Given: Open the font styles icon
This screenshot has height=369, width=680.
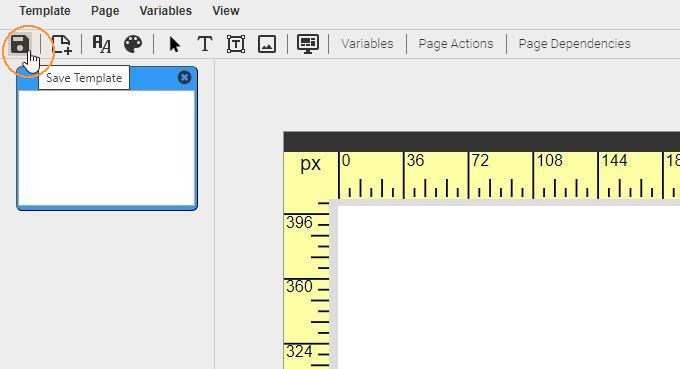Looking at the screenshot, I should pyautogui.click(x=101, y=44).
